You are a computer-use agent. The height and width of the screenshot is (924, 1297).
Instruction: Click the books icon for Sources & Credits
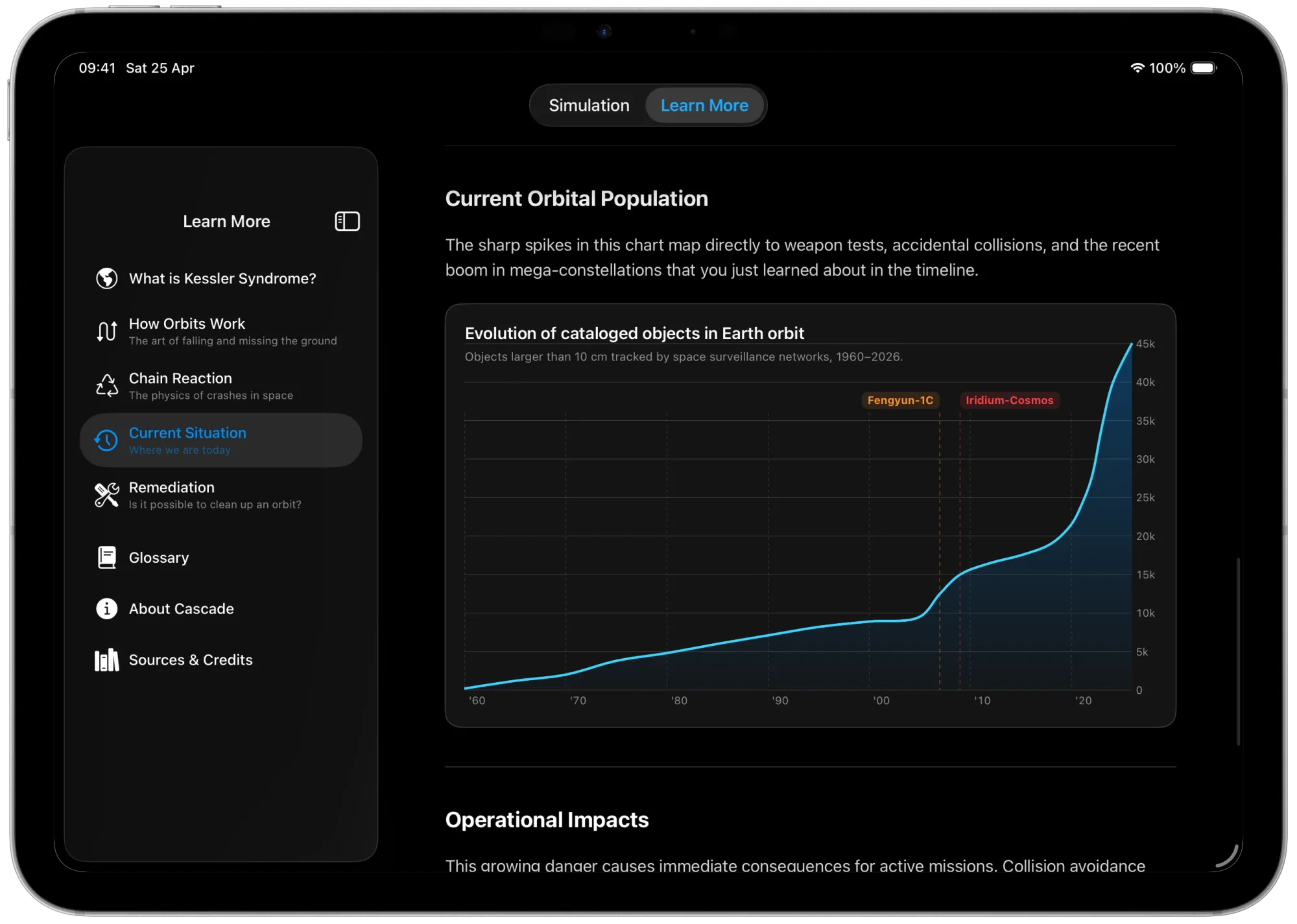coord(107,660)
